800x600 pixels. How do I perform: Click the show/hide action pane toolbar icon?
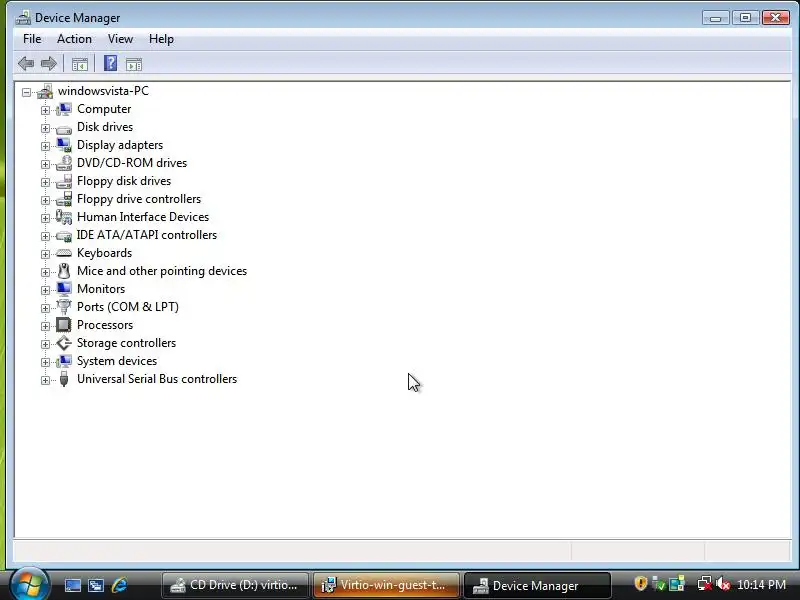coord(134,64)
